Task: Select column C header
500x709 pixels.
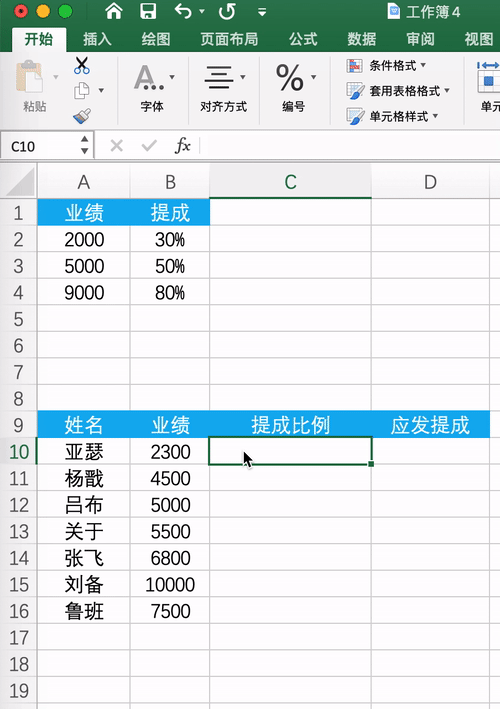Action: click(x=290, y=182)
